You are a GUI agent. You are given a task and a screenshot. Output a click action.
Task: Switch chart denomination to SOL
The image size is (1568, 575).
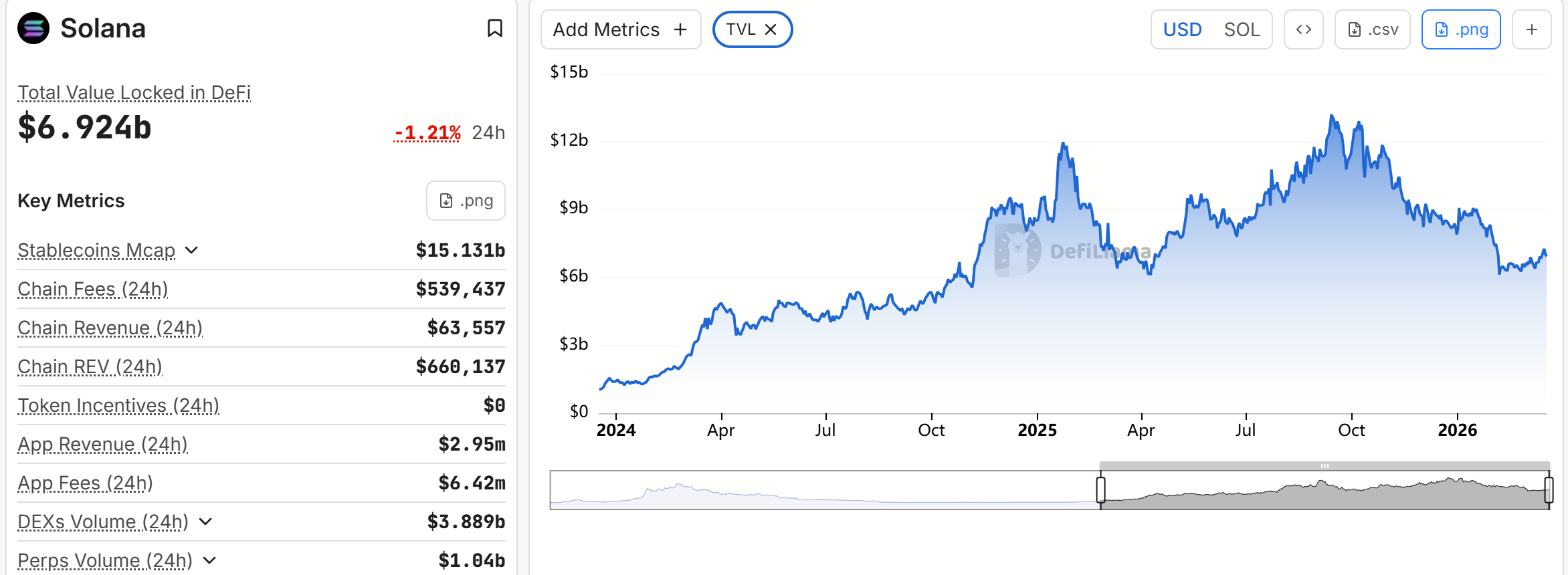[1242, 29]
